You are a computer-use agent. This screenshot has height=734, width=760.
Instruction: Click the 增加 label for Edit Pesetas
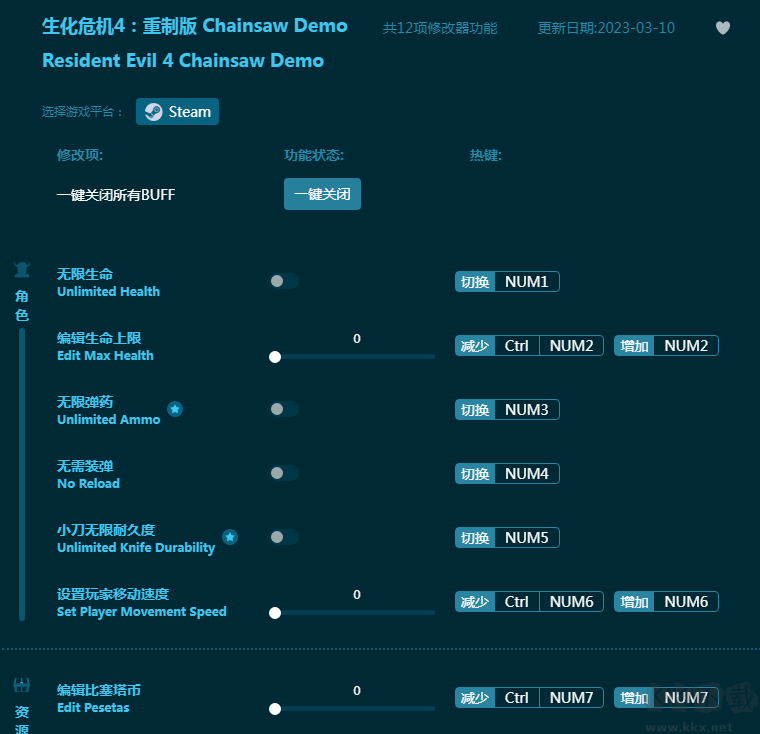click(634, 698)
